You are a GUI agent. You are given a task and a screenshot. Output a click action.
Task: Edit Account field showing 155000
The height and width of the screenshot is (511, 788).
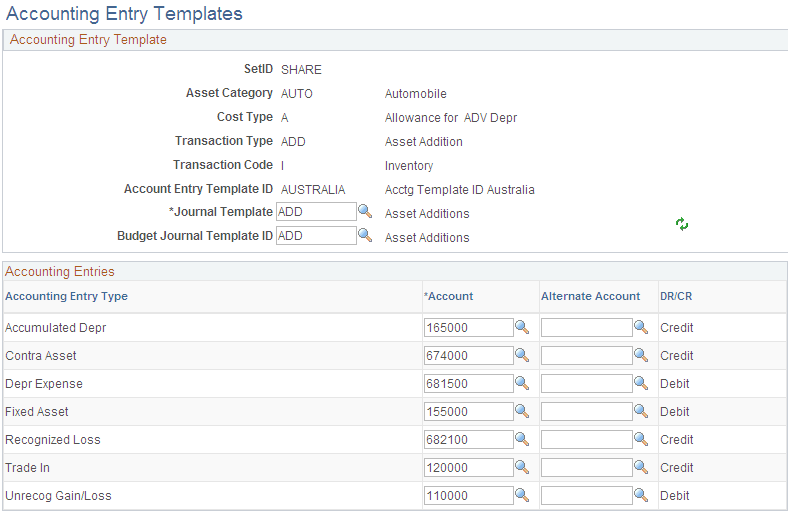click(468, 412)
